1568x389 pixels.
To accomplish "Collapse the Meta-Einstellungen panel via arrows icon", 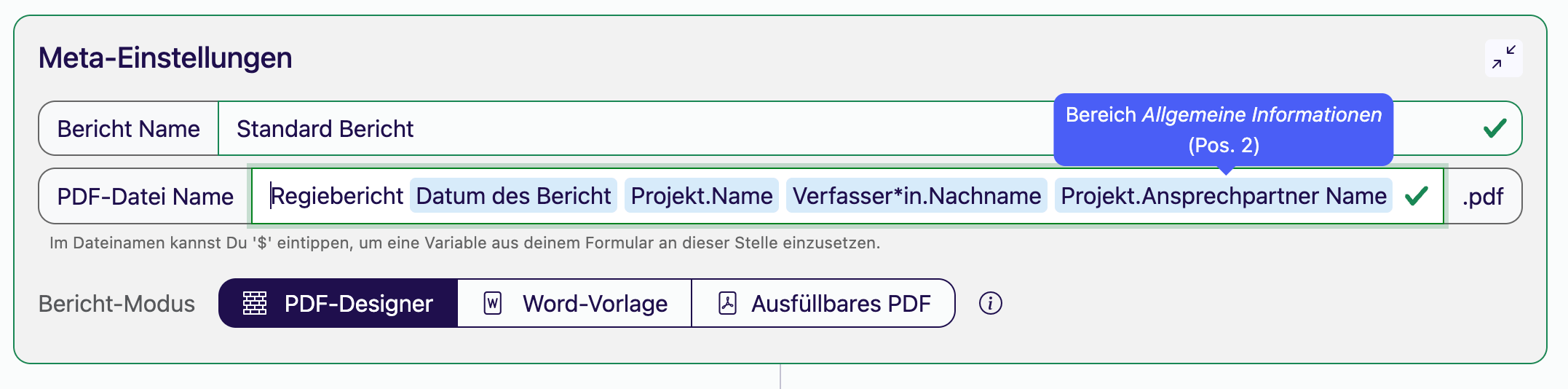I will pos(1503,58).
